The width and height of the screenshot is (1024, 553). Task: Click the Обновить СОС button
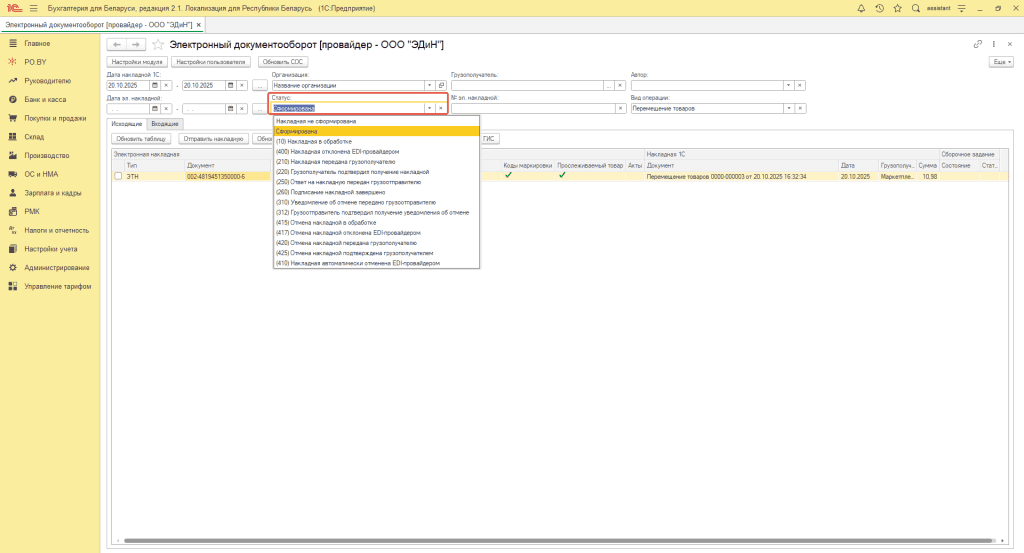(x=284, y=62)
